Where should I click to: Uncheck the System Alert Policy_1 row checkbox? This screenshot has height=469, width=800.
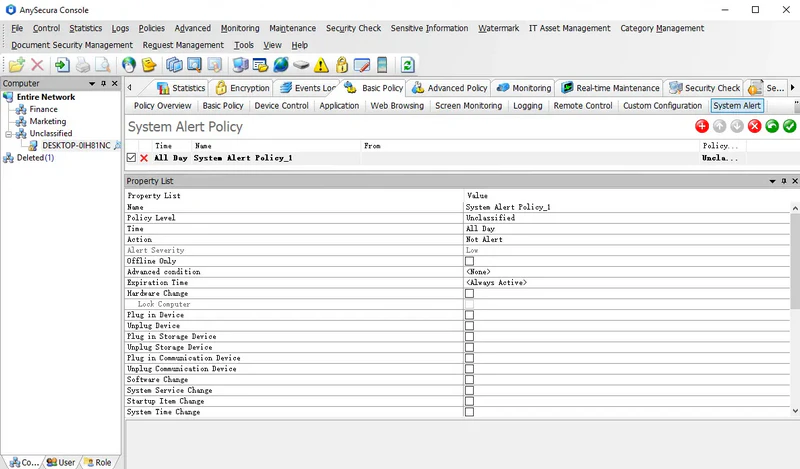[x=131, y=158]
